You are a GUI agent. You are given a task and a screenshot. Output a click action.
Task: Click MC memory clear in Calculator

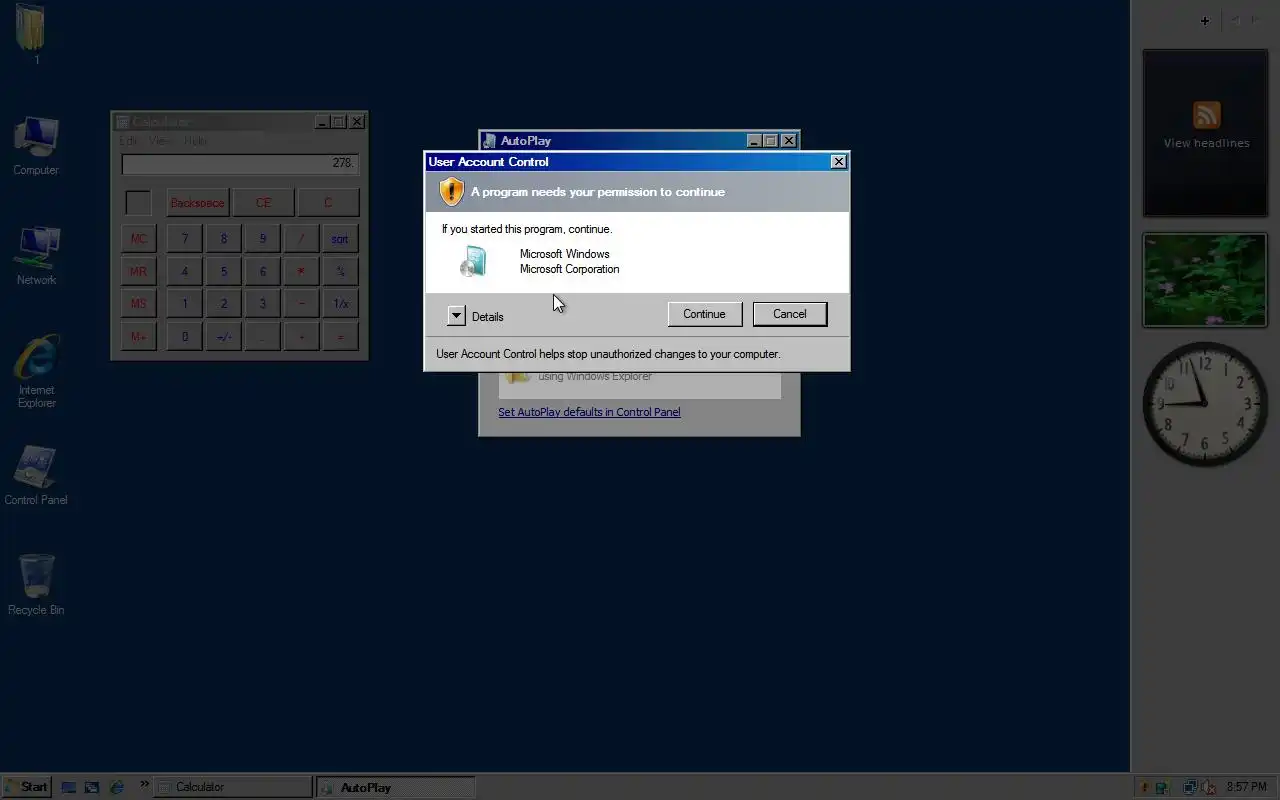tap(138, 239)
